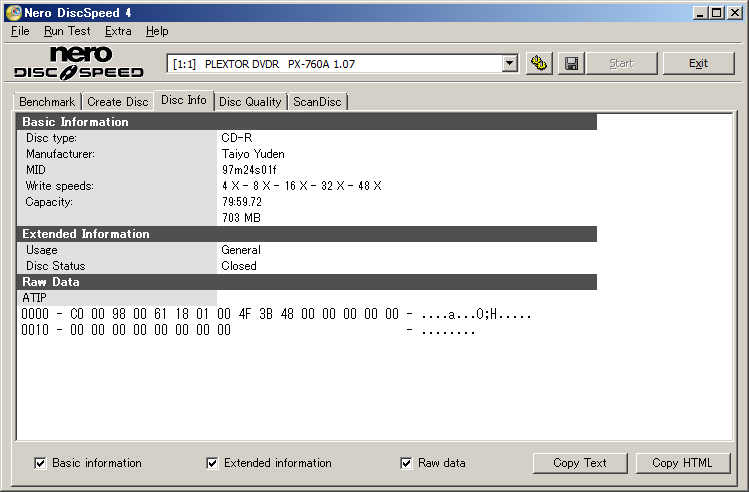Disable the Raw data checkbox

pos(406,463)
